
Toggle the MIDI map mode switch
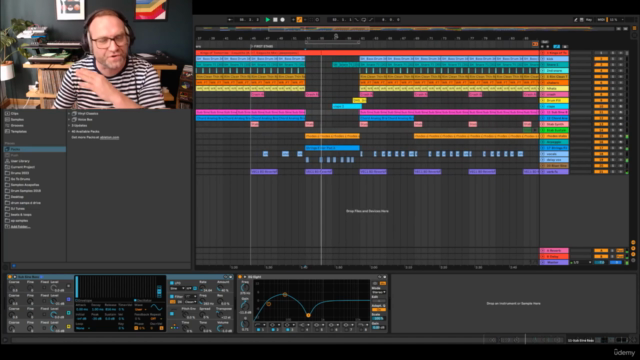(601, 20)
